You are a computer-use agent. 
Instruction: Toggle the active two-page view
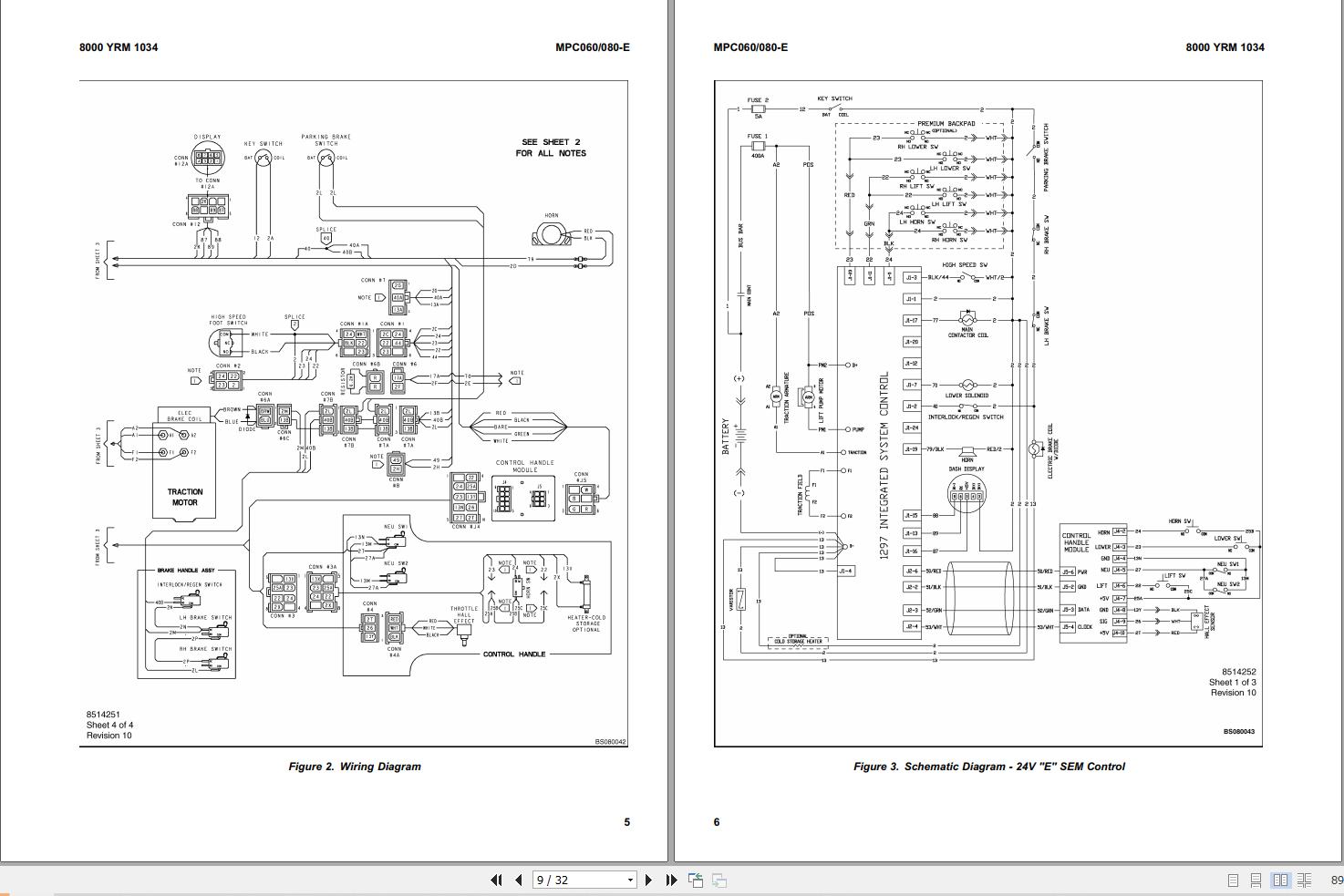(1280, 881)
